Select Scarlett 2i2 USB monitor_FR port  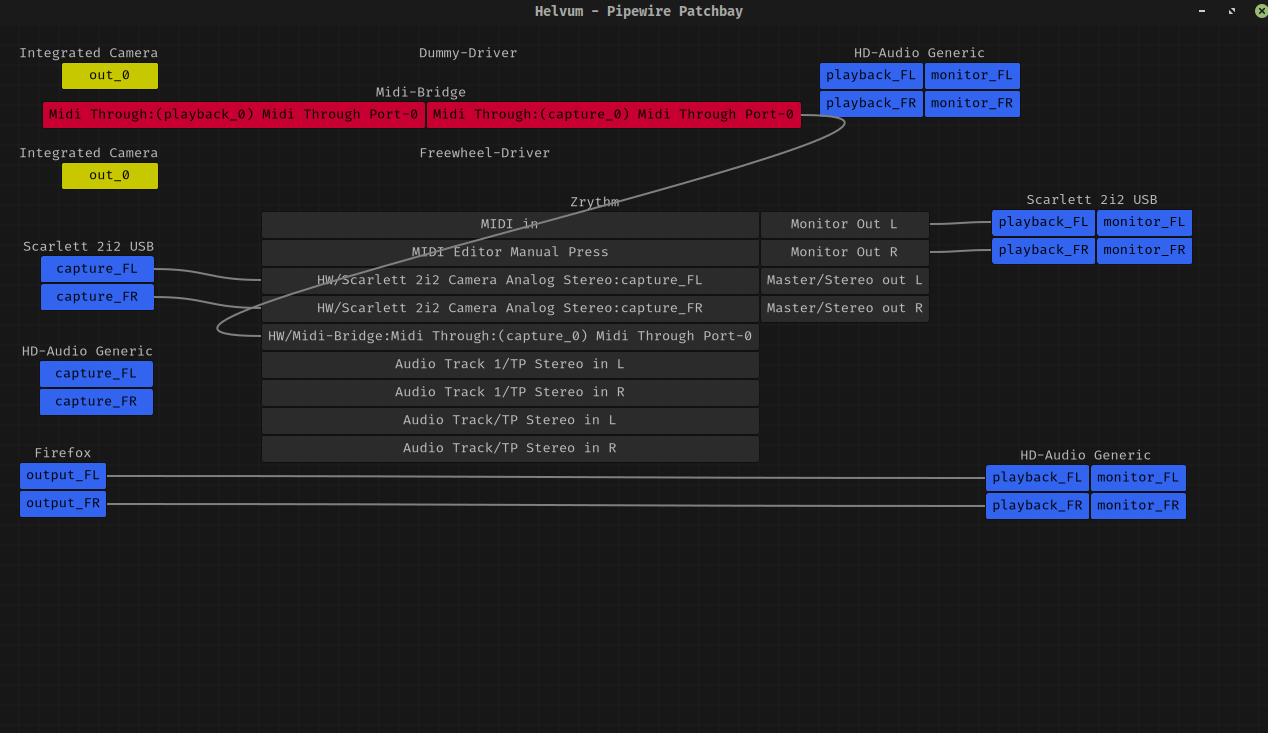click(x=1144, y=251)
